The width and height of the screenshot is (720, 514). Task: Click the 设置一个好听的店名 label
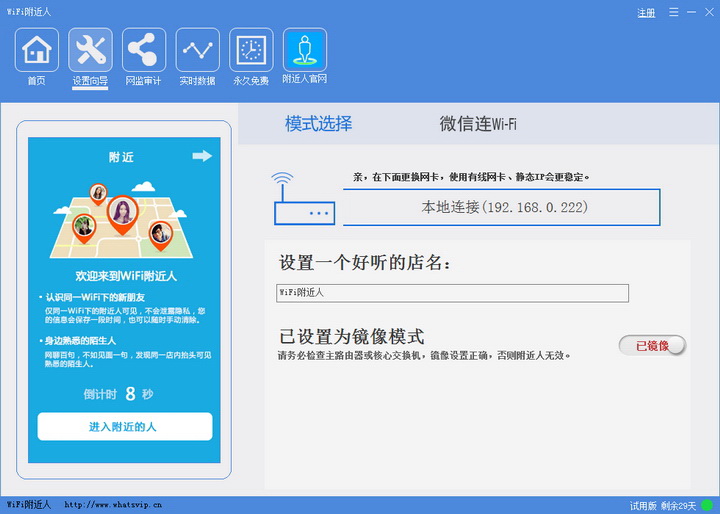click(365, 263)
